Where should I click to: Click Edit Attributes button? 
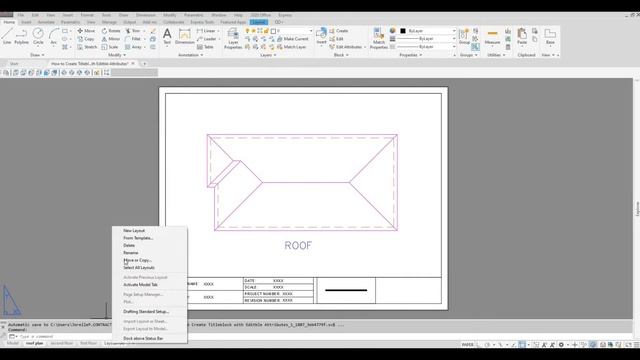click(346, 47)
